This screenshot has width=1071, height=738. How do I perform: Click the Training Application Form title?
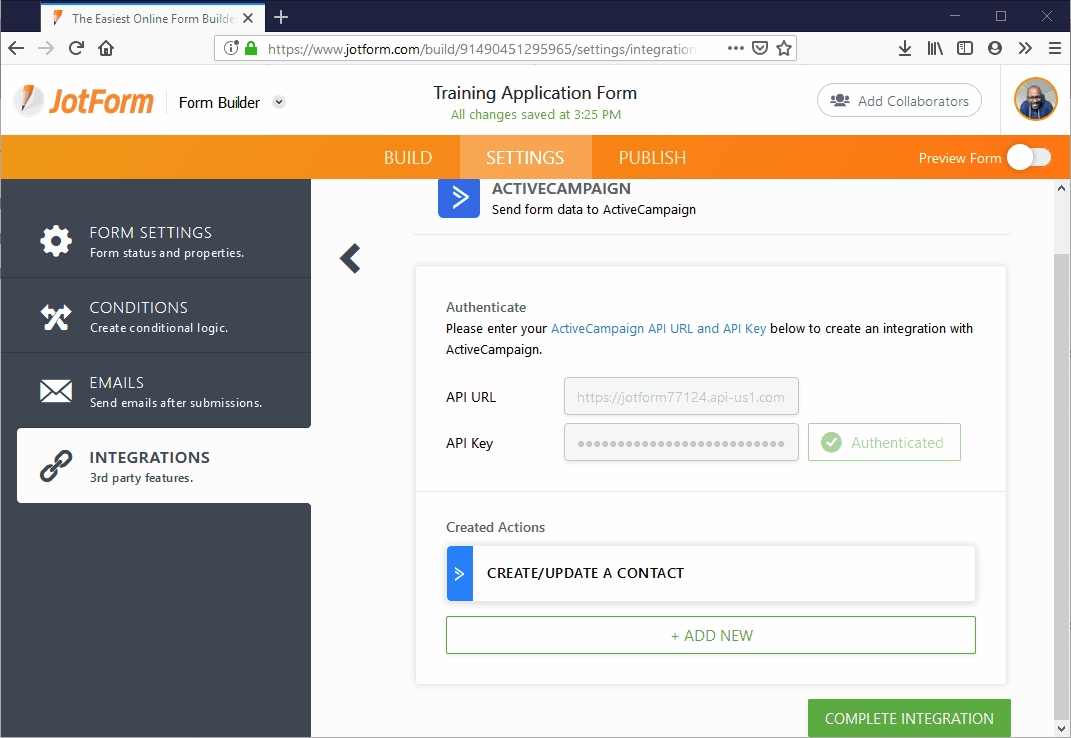(536, 93)
